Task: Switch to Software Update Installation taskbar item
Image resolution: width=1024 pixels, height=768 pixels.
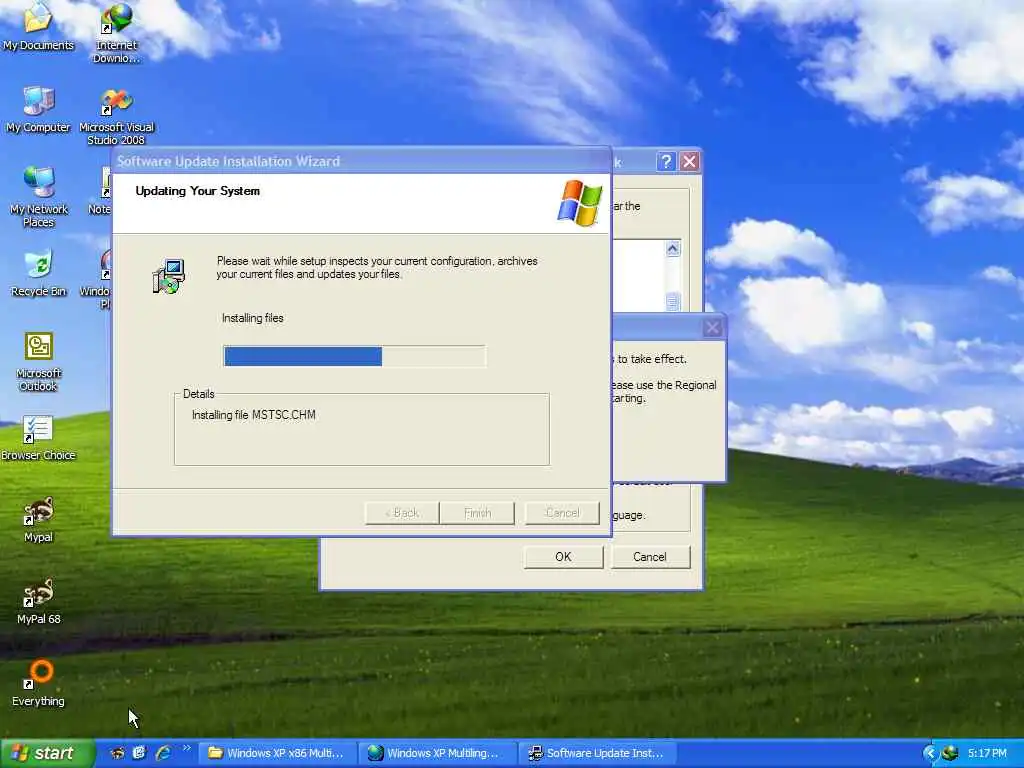Action: pyautogui.click(x=598, y=753)
